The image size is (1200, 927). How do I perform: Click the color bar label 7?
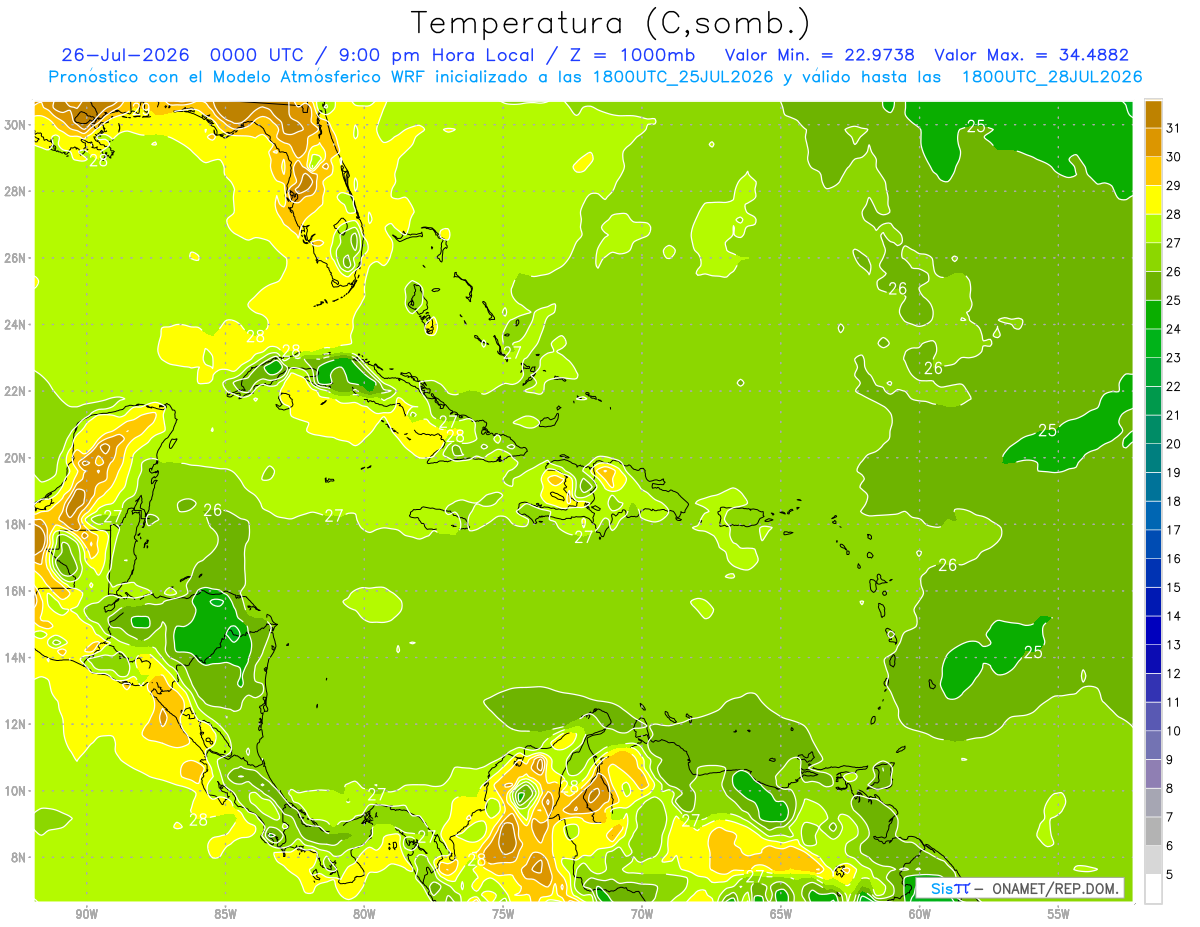tap(1171, 817)
